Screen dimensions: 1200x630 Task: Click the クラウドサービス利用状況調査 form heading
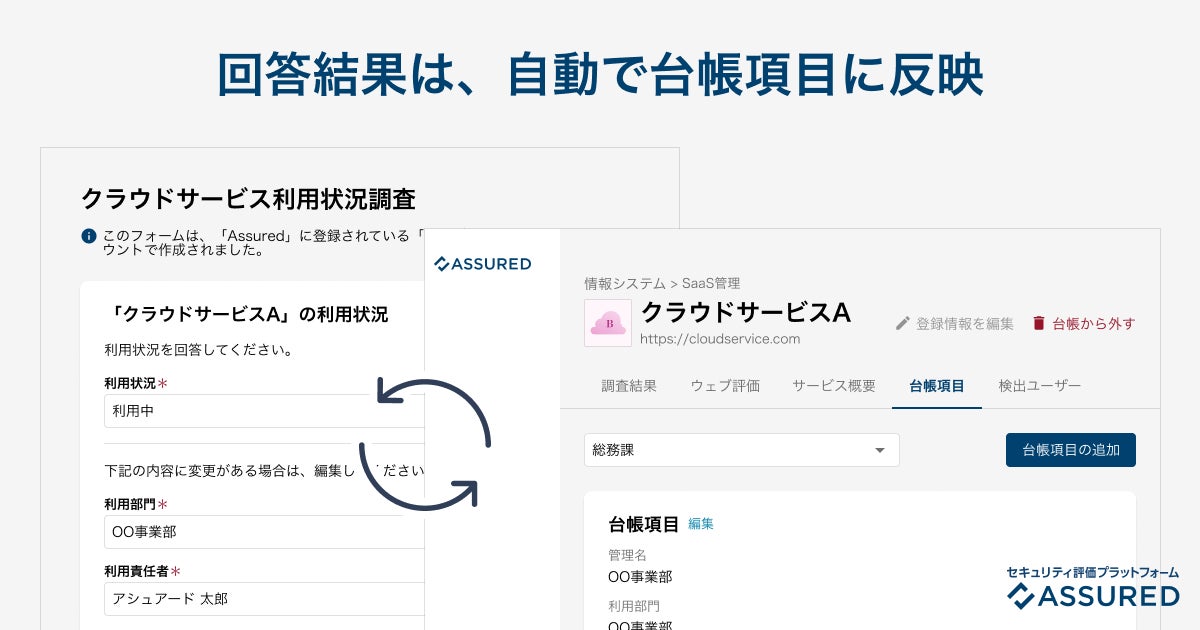[x=248, y=198]
